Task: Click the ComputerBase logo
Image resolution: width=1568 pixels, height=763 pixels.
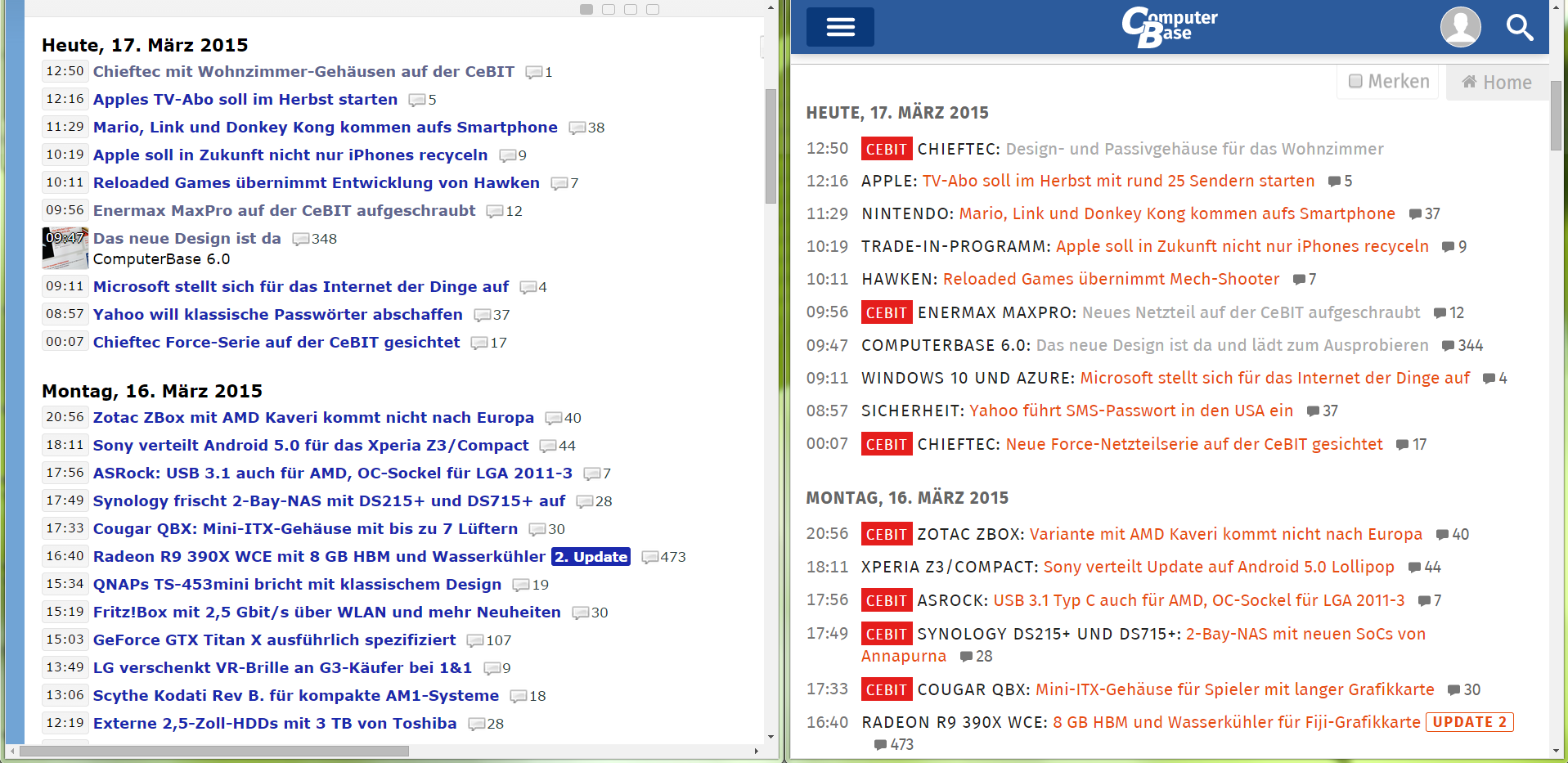Action: click(1169, 27)
